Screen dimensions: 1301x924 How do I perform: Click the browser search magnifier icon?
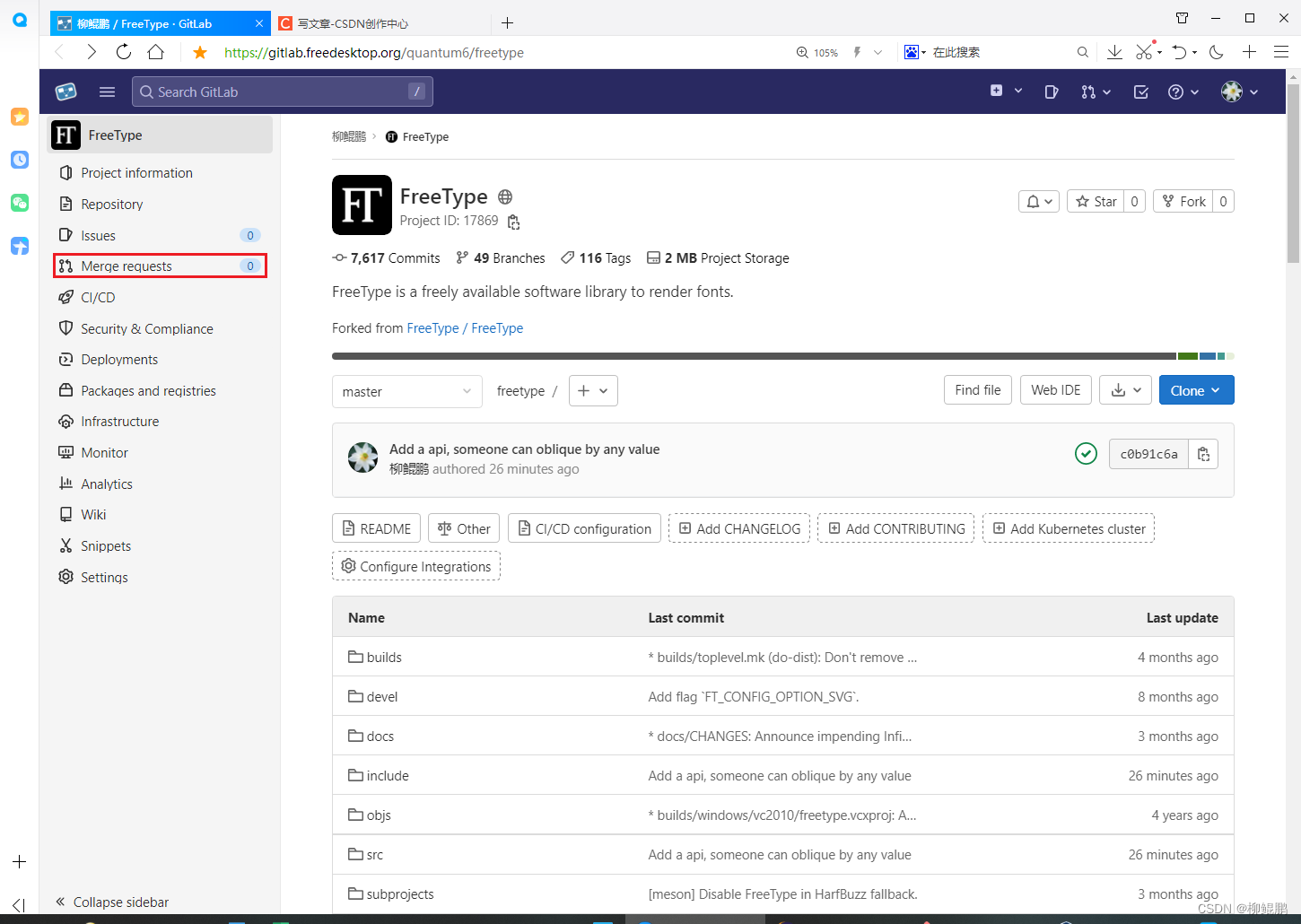coord(1083,52)
